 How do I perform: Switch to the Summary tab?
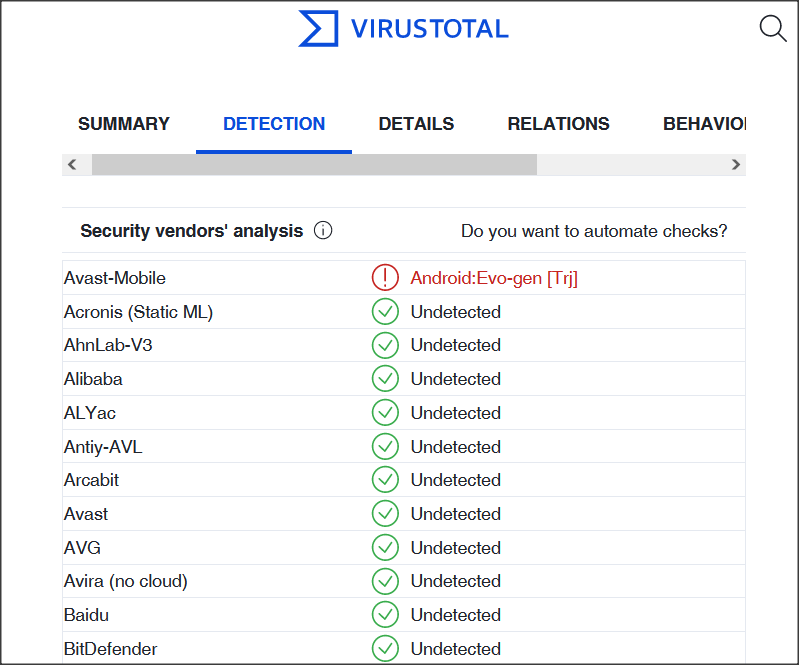click(124, 124)
